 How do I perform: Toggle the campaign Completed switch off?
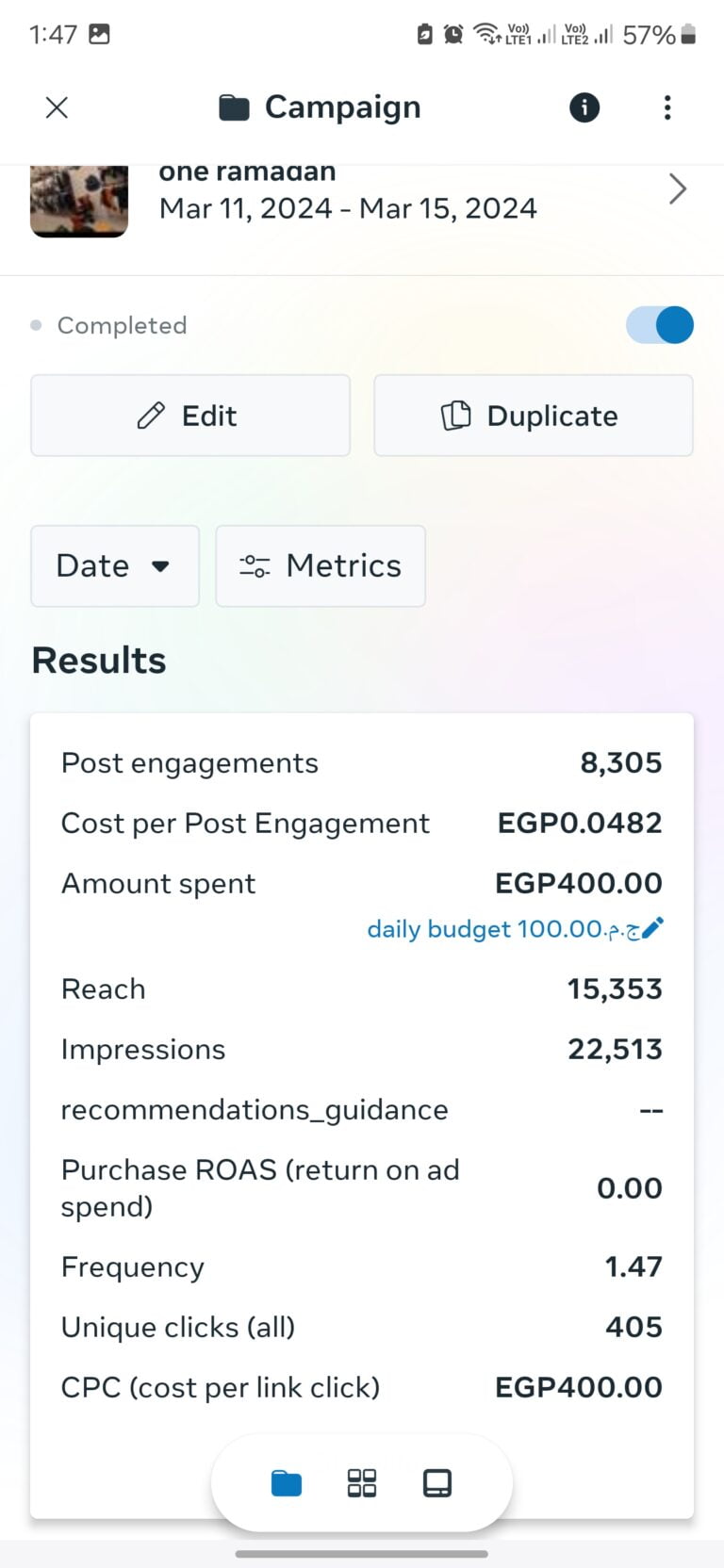pyautogui.click(x=659, y=324)
